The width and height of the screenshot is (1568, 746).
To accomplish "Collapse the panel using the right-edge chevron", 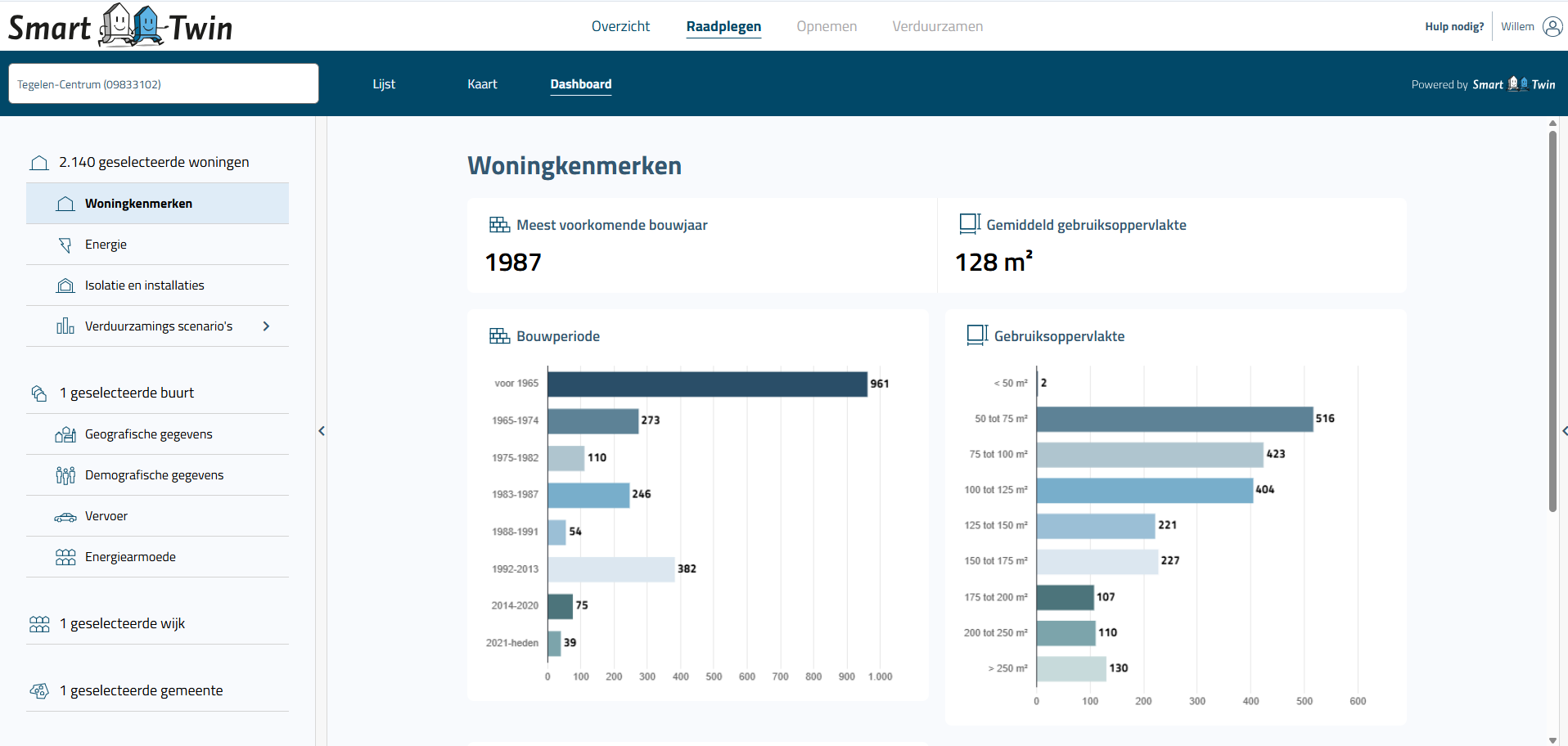I will point(1564,430).
